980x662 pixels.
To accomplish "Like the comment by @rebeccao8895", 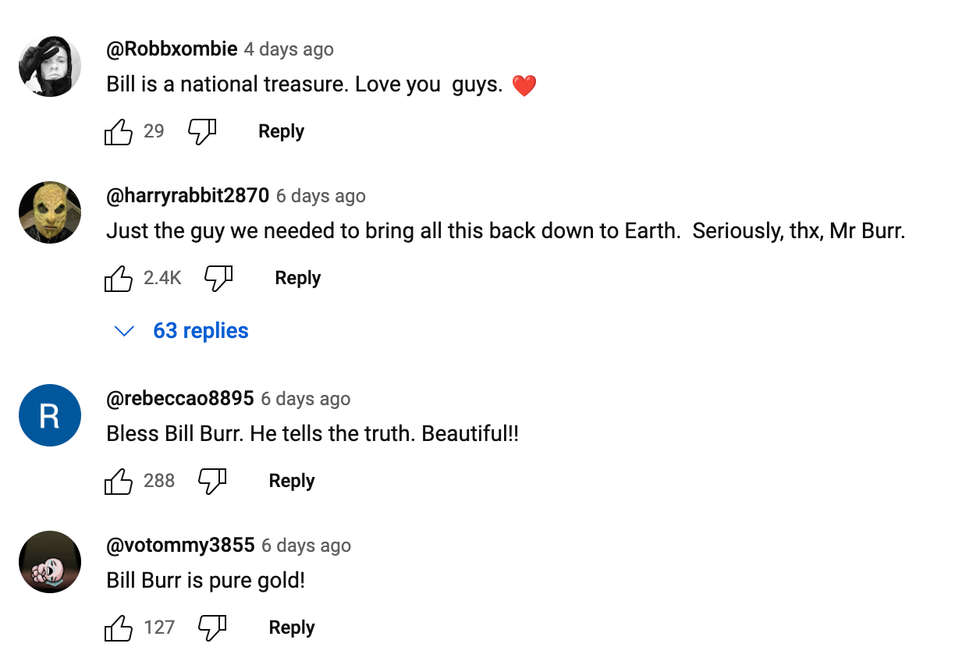I will pyautogui.click(x=119, y=482).
